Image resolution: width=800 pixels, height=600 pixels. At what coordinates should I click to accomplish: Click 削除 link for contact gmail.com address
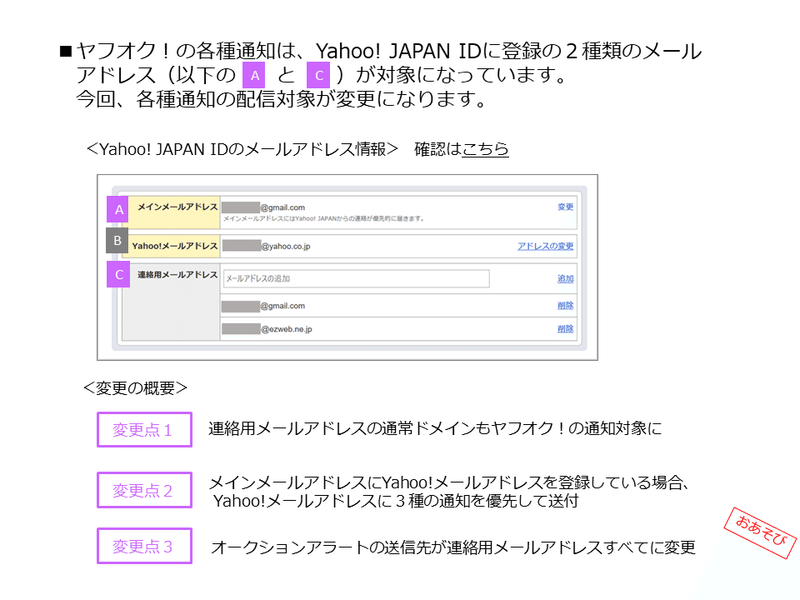click(565, 305)
